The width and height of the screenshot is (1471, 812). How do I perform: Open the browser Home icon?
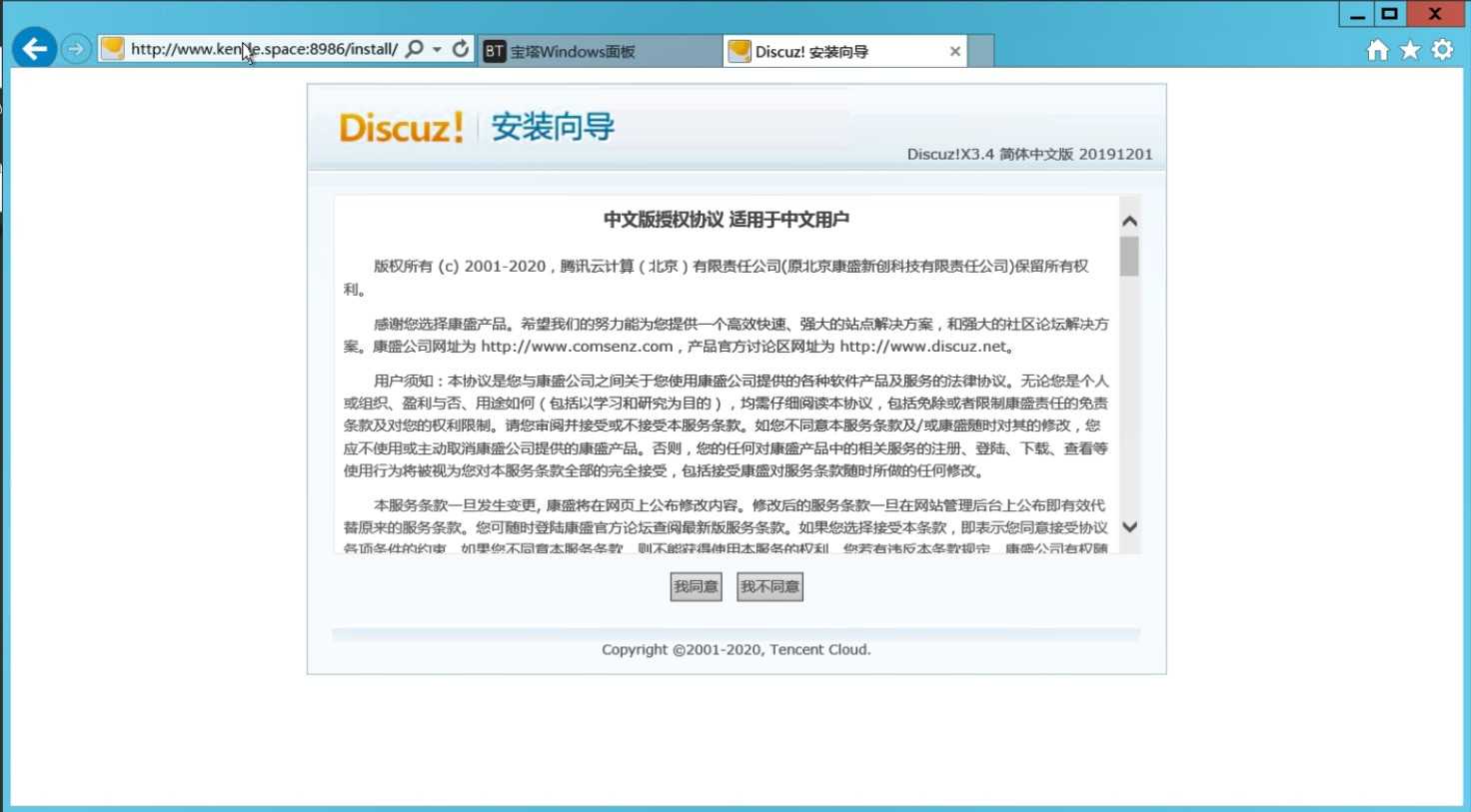click(1378, 50)
